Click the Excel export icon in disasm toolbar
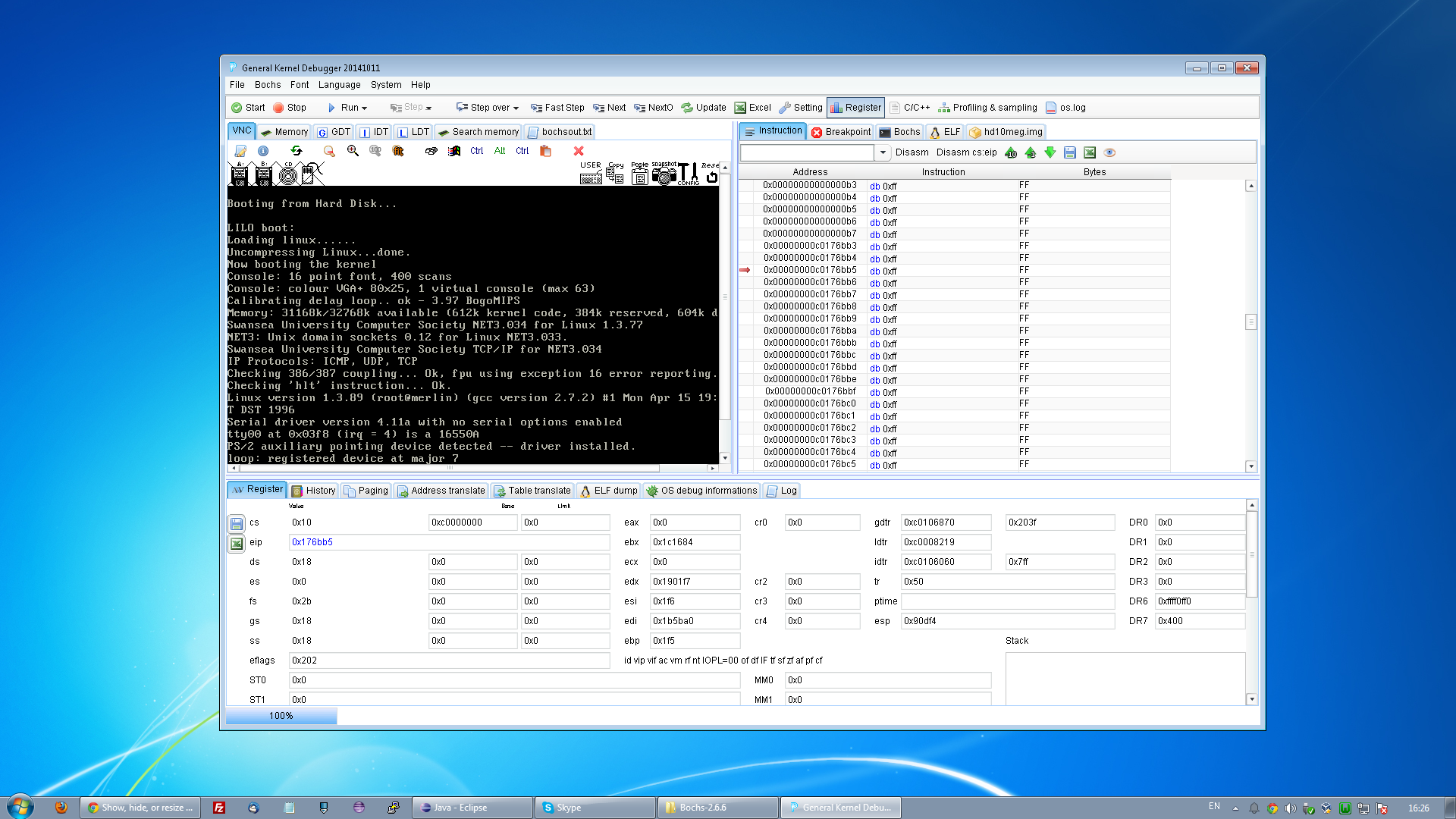Viewport: 1456px width, 819px height. tap(1090, 152)
